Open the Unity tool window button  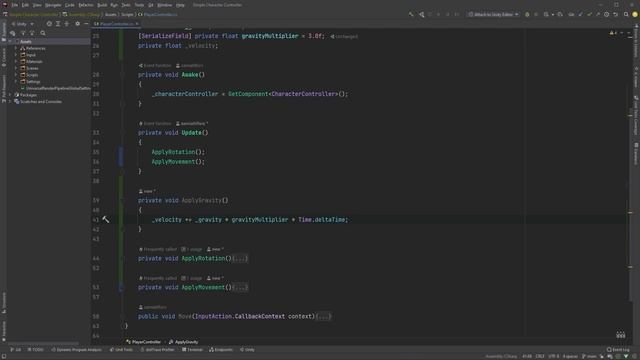247,350
